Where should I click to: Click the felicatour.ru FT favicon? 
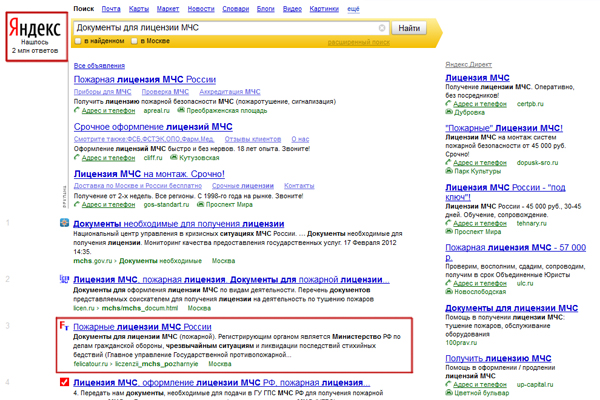[65, 327]
